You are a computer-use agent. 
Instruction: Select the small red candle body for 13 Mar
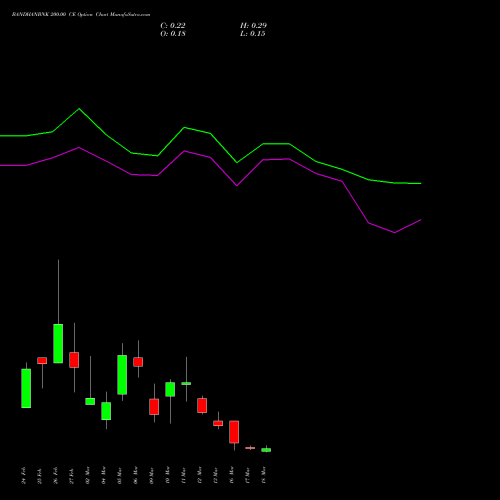pos(218,423)
